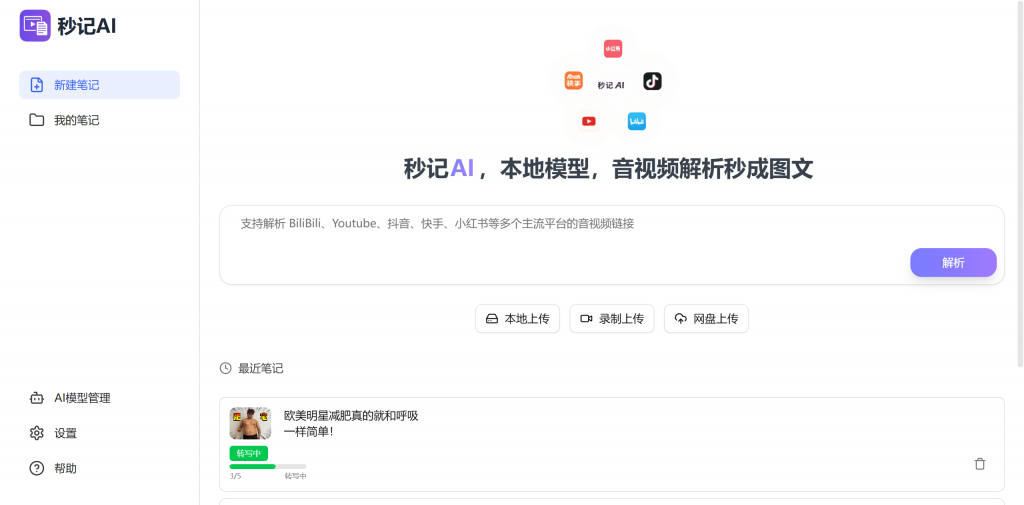Image resolution: width=1024 pixels, height=505 pixels.
Task: Click the Xiaohongshu platform icon
Action: (x=612, y=48)
